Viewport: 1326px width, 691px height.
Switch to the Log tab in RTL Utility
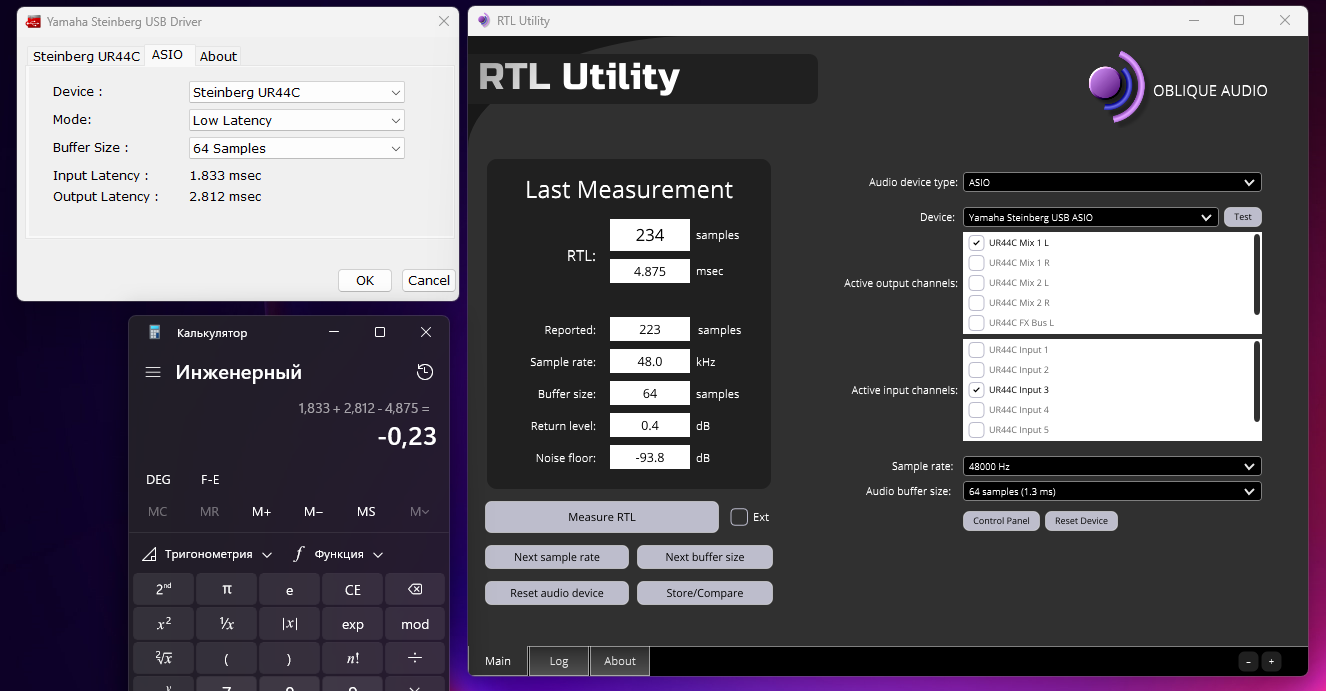(x=559, y=661)
